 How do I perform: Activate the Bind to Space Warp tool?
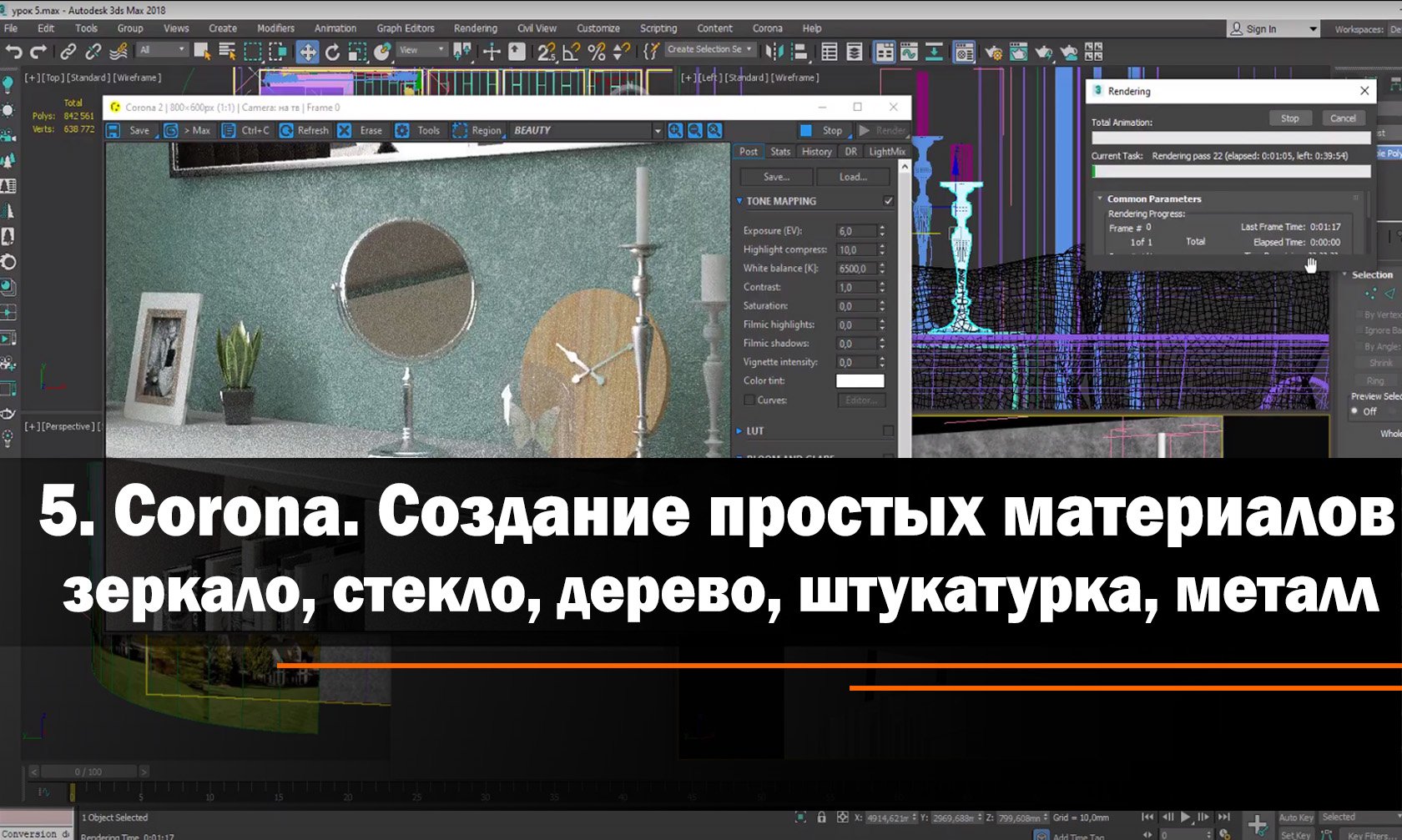point(119,52)
